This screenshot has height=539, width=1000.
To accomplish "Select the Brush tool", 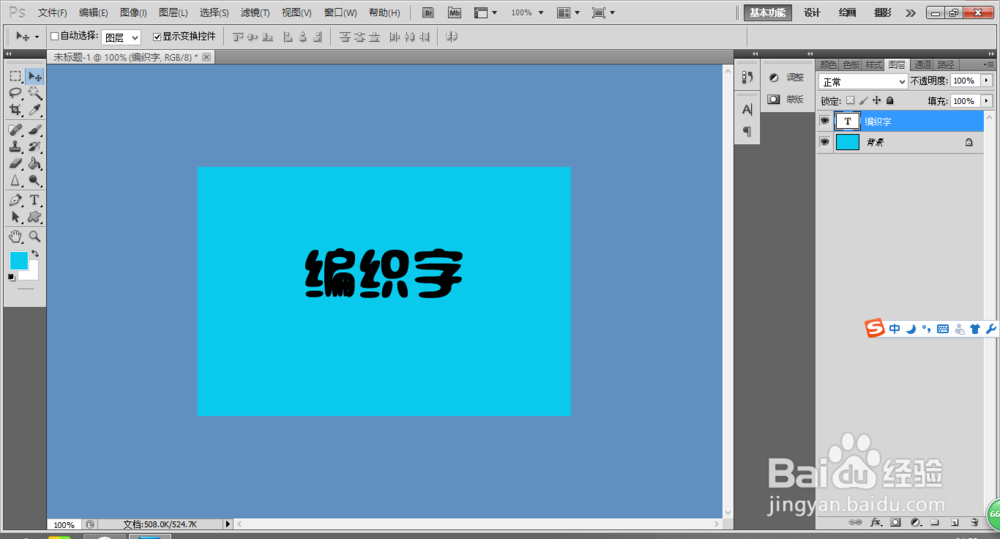I will (34, 130).
